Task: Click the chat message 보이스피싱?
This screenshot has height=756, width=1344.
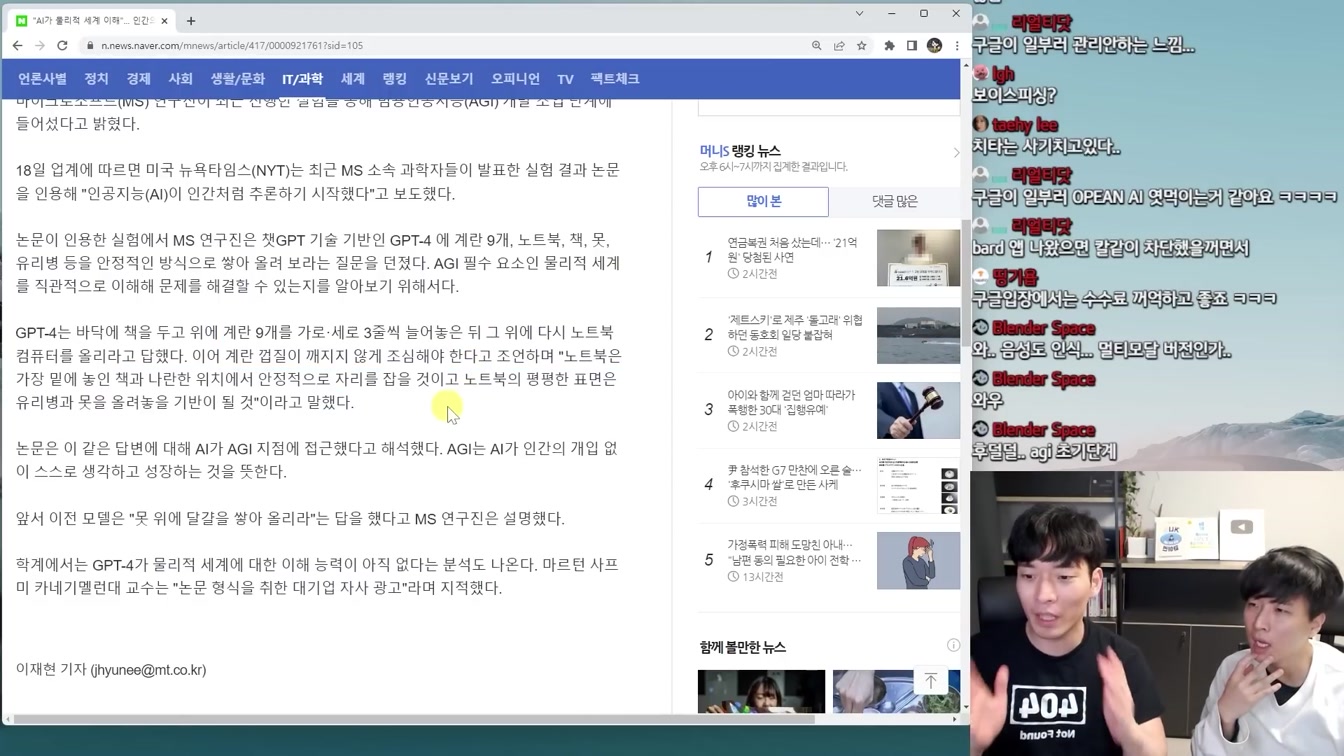Action: click(x=1014, y=96)
